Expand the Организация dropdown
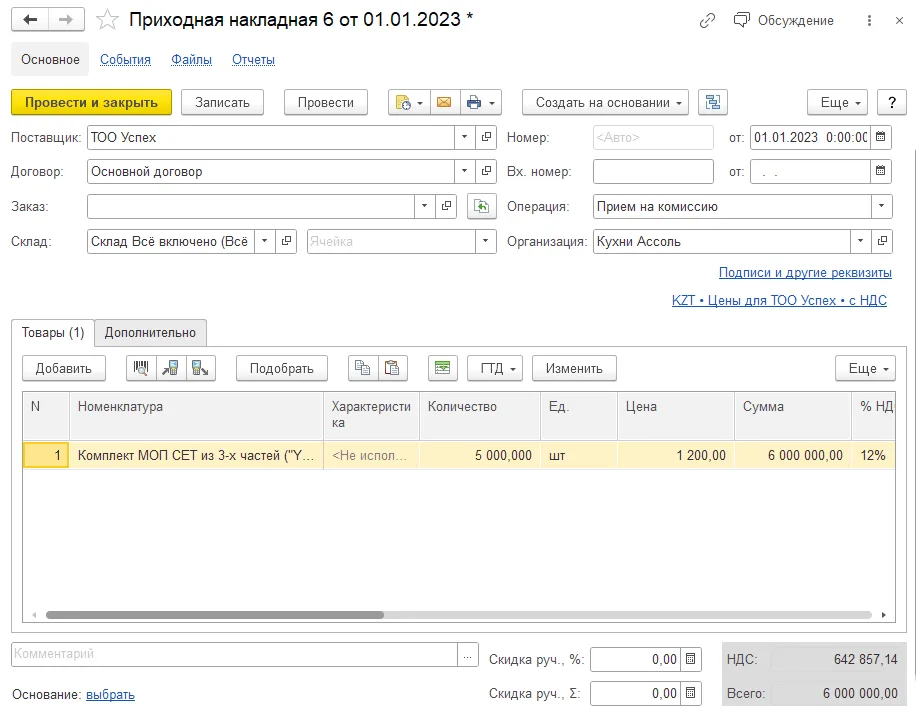The height and width of the screenshot is (713, 916). pos(860,241)
